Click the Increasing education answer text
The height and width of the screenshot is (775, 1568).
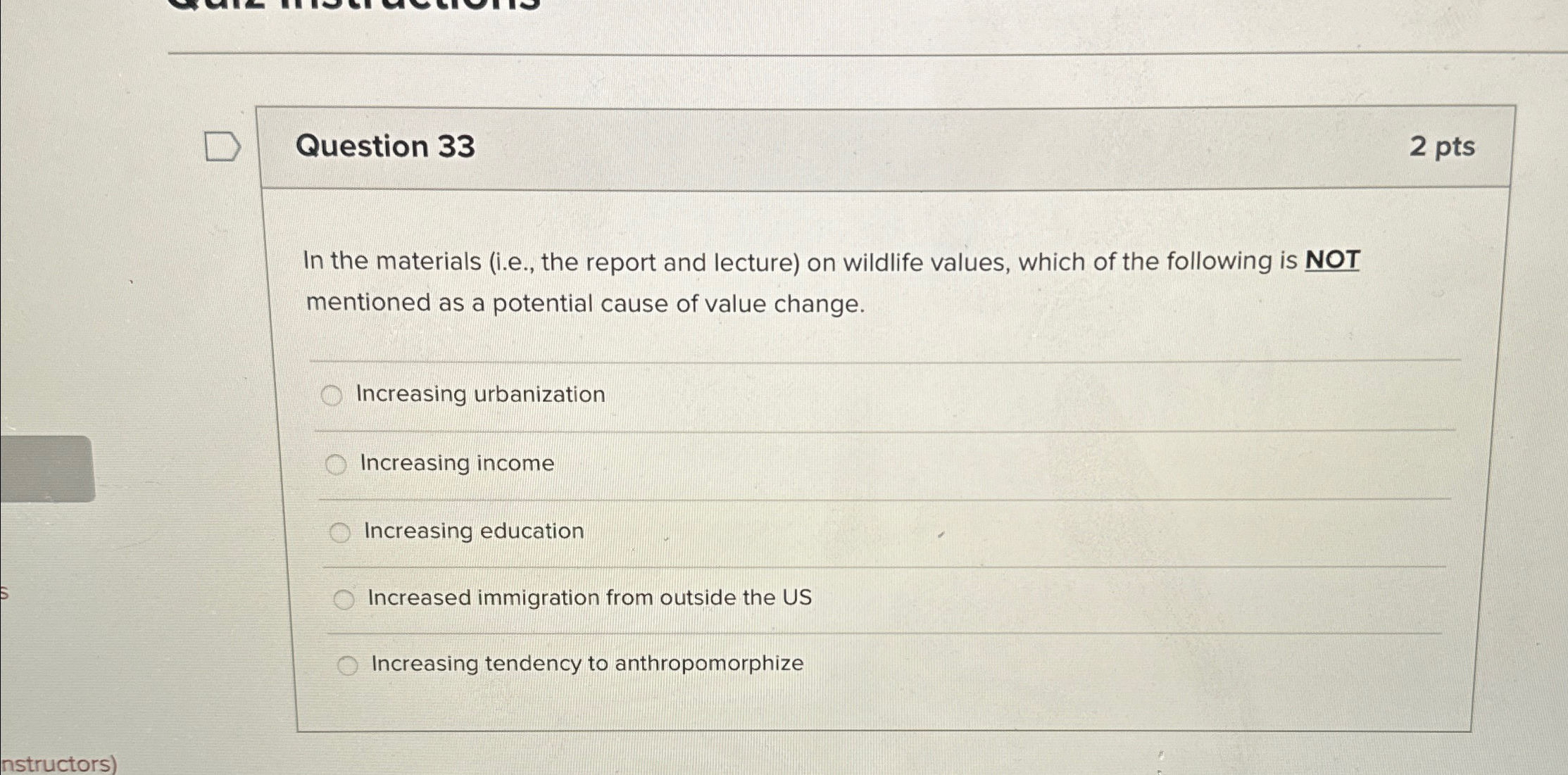tap(473, 531)
